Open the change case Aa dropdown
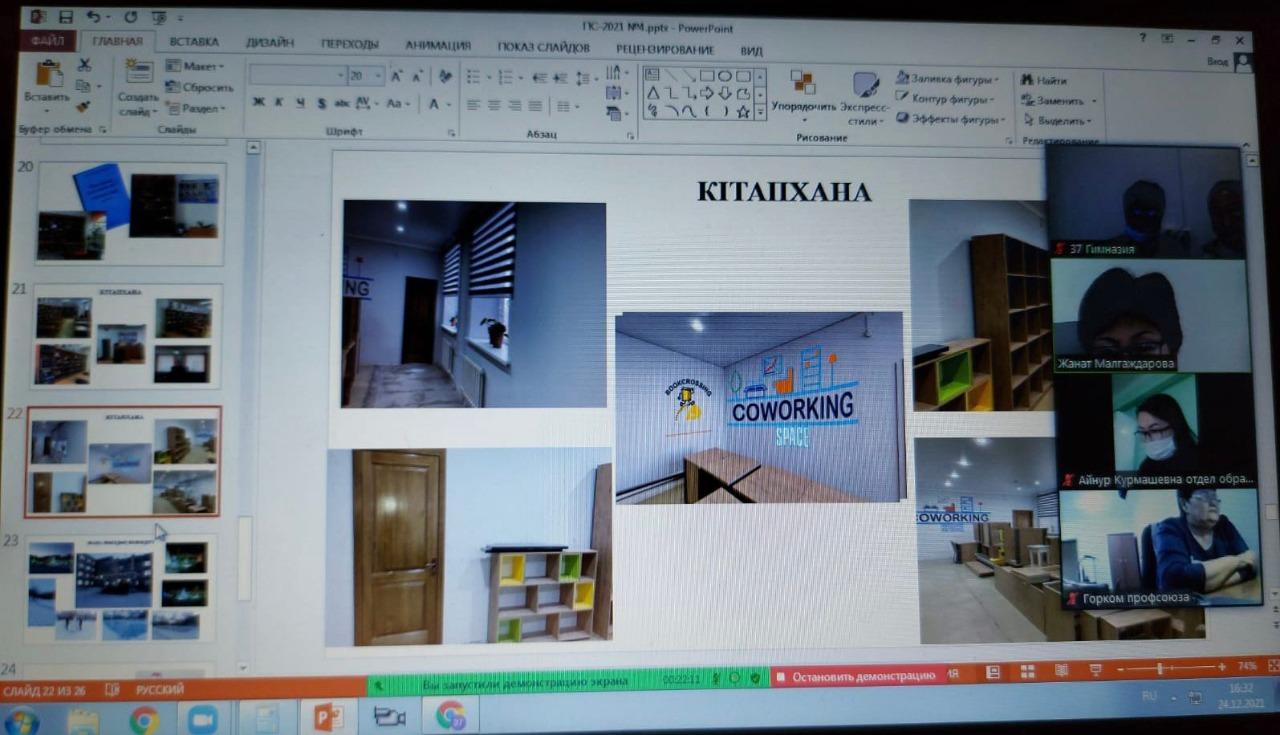Viewport: 1280px width, 735px height. [x=398, y=103]
